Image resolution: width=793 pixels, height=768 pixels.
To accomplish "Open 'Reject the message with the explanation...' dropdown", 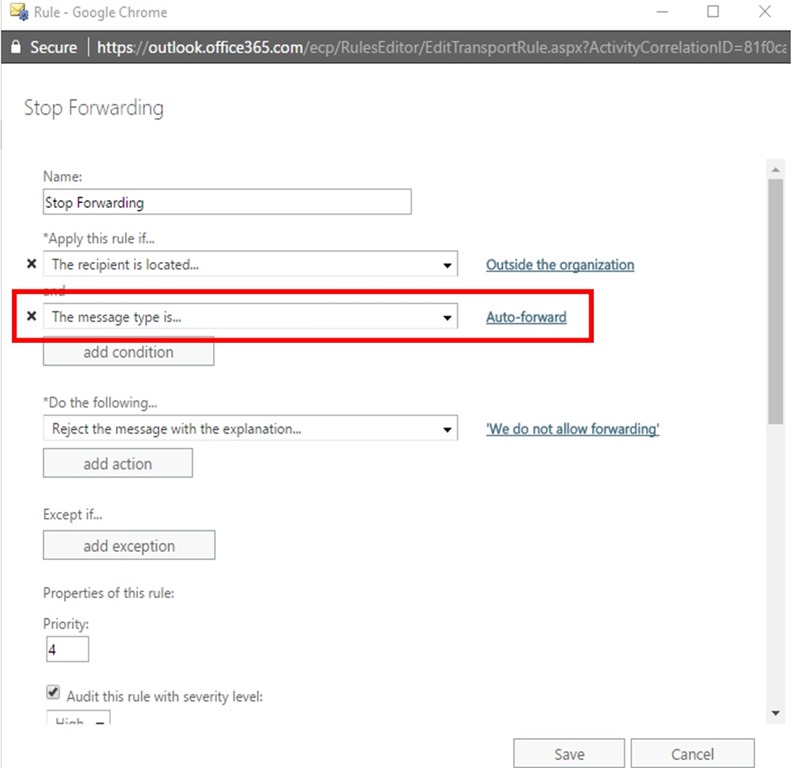I will 250,428.
